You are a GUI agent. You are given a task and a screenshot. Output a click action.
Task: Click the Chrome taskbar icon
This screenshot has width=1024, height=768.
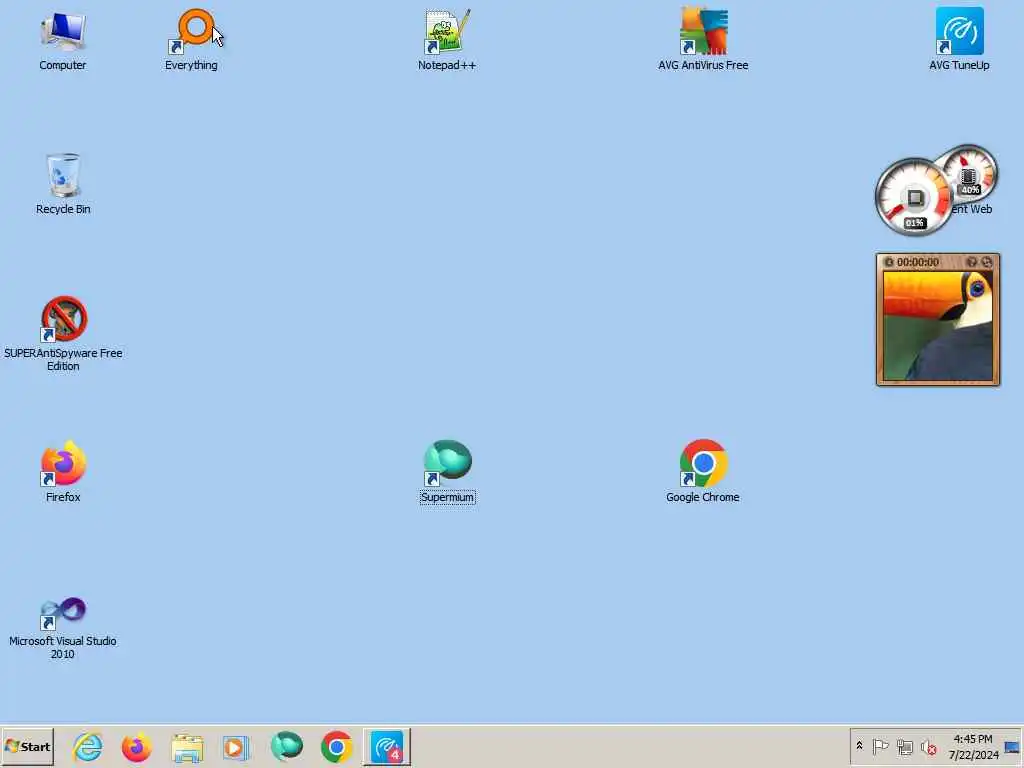[x=336, y=746]
